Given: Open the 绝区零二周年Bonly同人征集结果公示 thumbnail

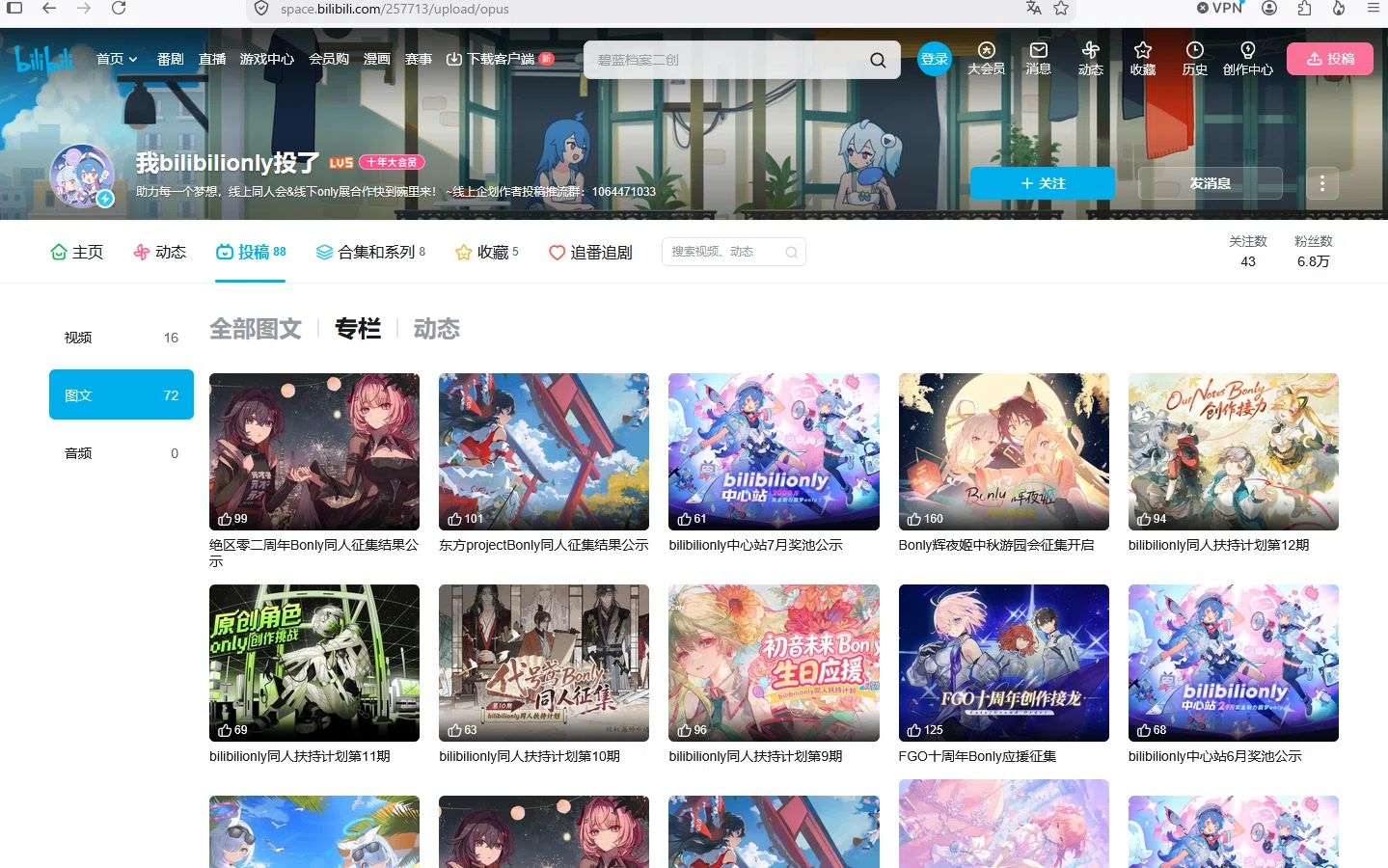Looking at the screenshot, I should [x=314, y=451].
